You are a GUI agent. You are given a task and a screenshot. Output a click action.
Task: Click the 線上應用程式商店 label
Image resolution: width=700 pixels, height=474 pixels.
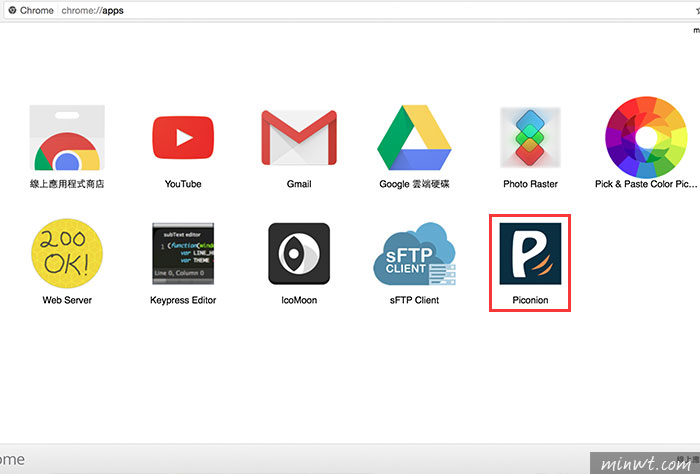[67, 184]
